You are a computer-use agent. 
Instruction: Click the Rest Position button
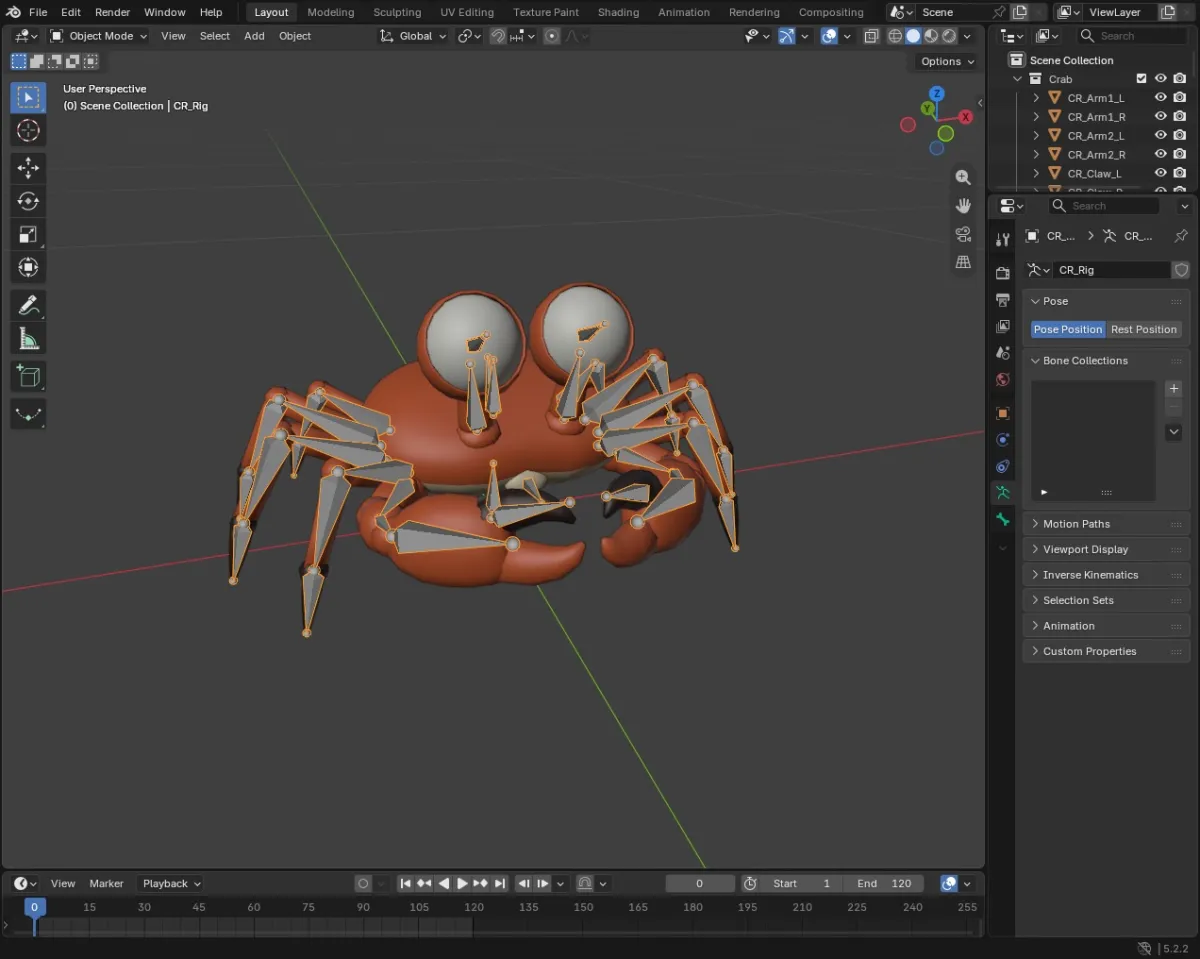[1144, 329]
